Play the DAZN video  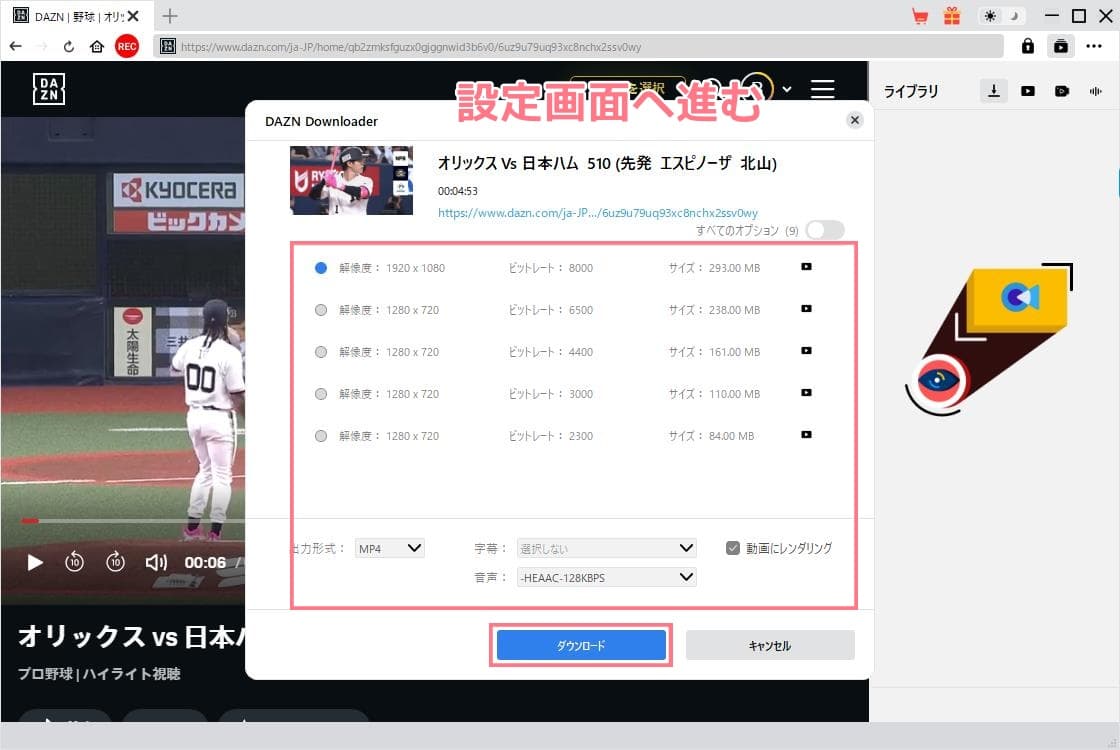click(34, 563)
